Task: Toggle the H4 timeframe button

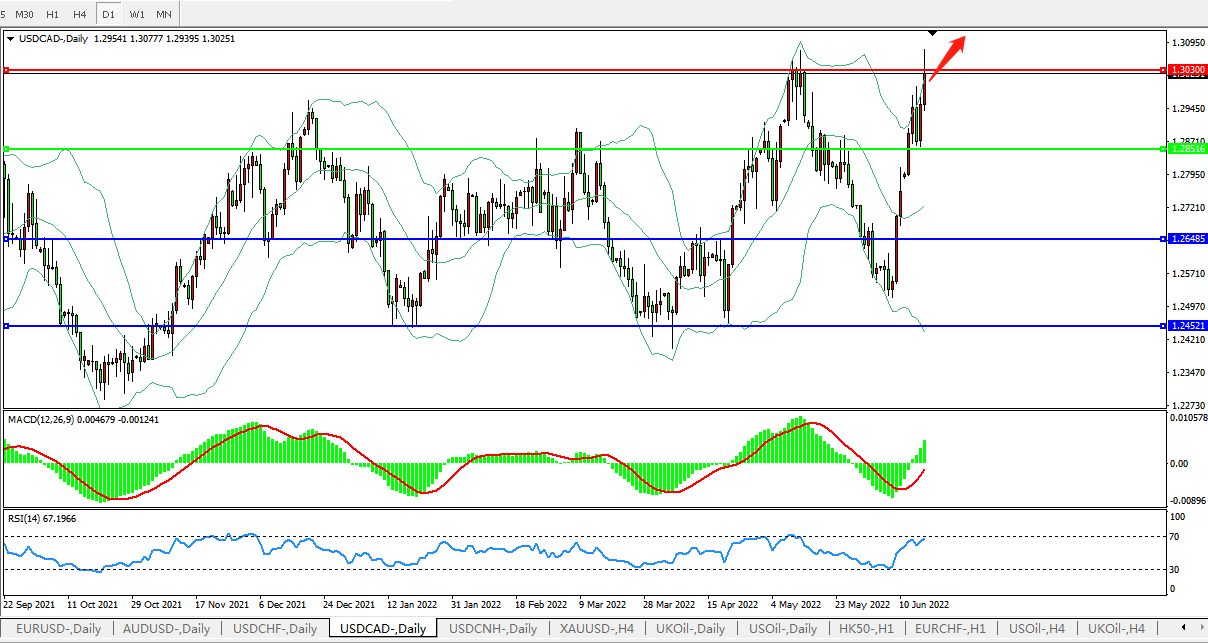Action: [79, 14]
